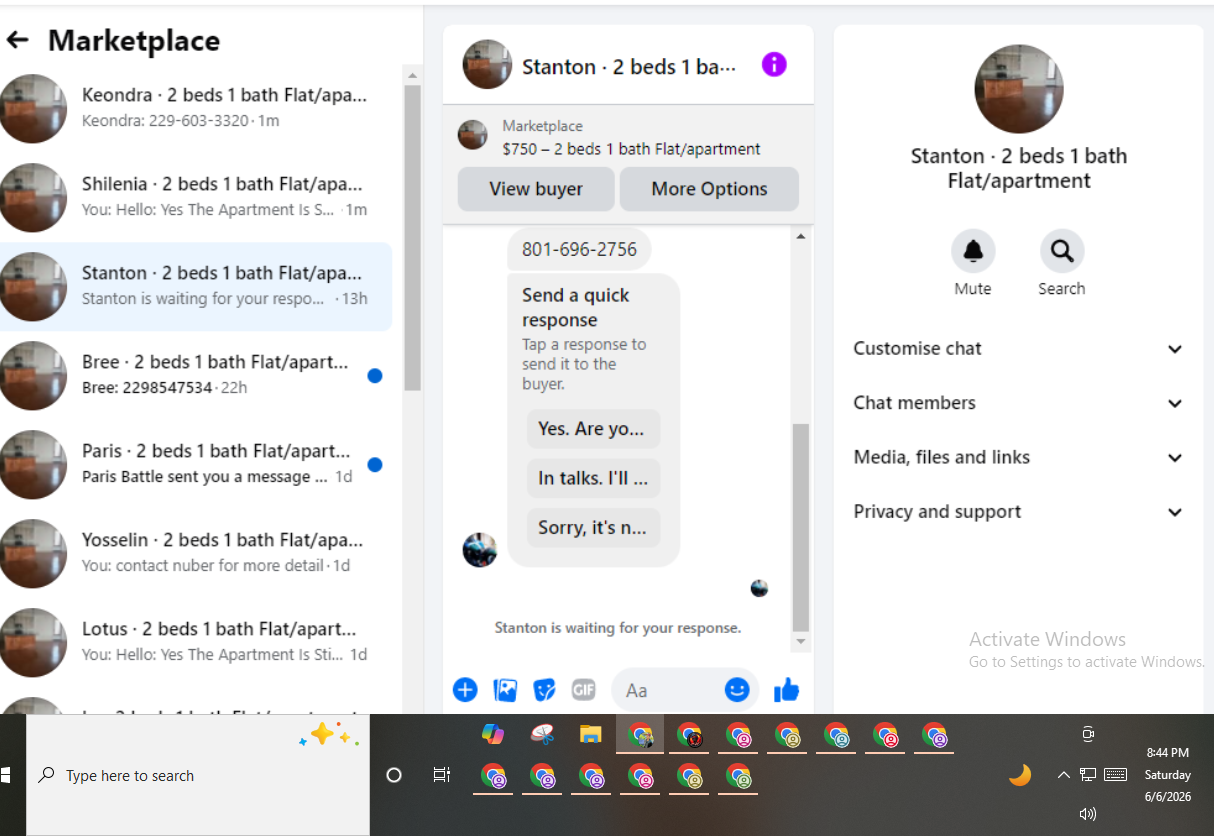Click the Meet Now tray icon
Image resolution: width=1214 pixels, height=836 pixels.
coord(1088,734)
